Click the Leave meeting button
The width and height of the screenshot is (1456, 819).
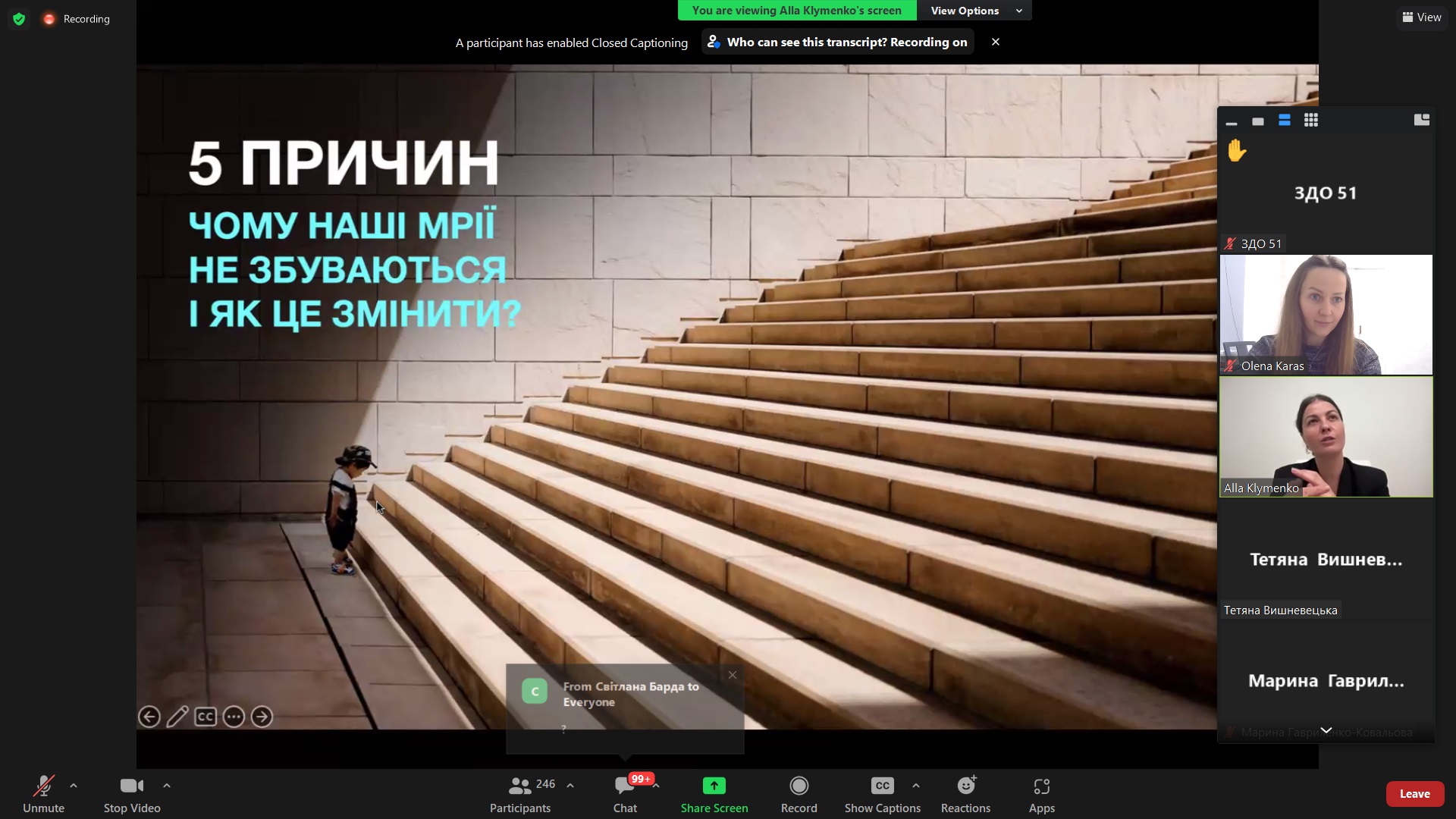[1414, 793]
